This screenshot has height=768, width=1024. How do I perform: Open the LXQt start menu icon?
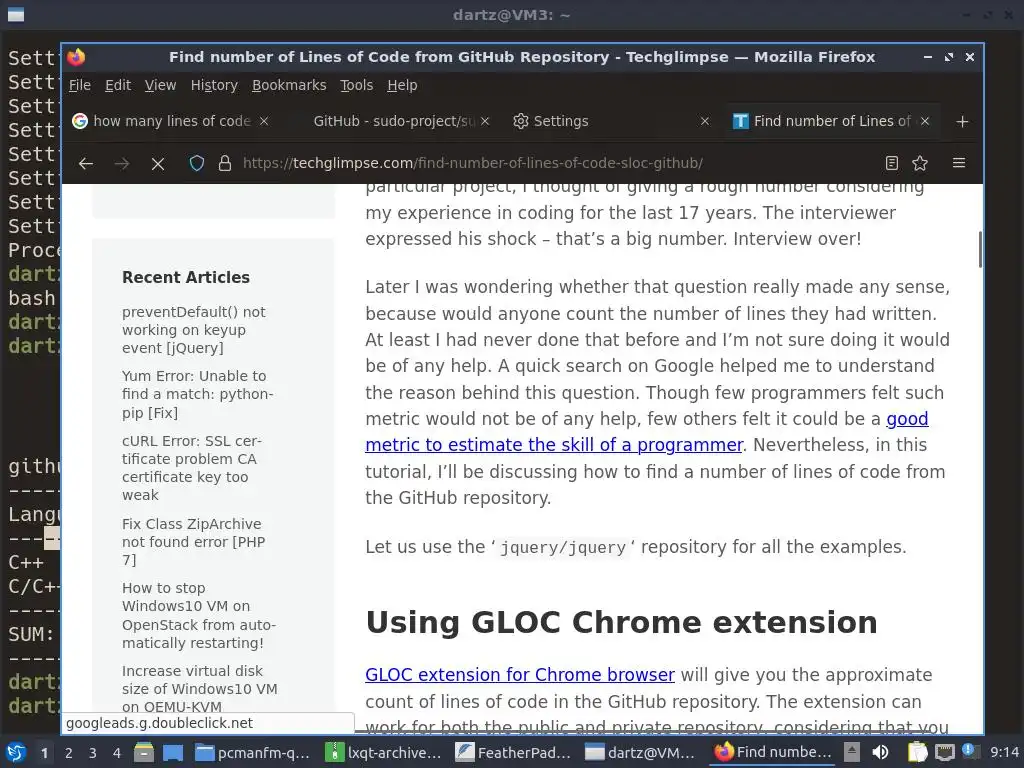16,752
